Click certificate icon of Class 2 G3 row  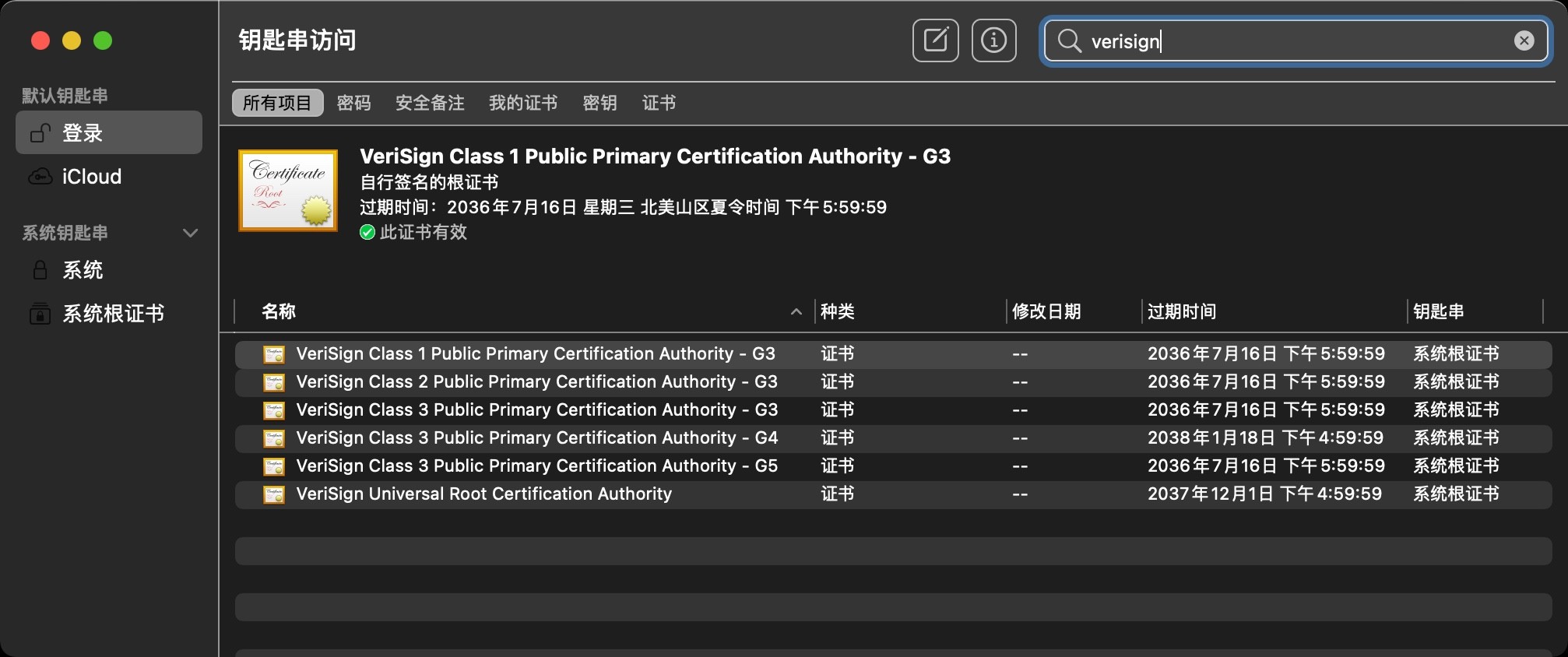[x=274, y=382]
